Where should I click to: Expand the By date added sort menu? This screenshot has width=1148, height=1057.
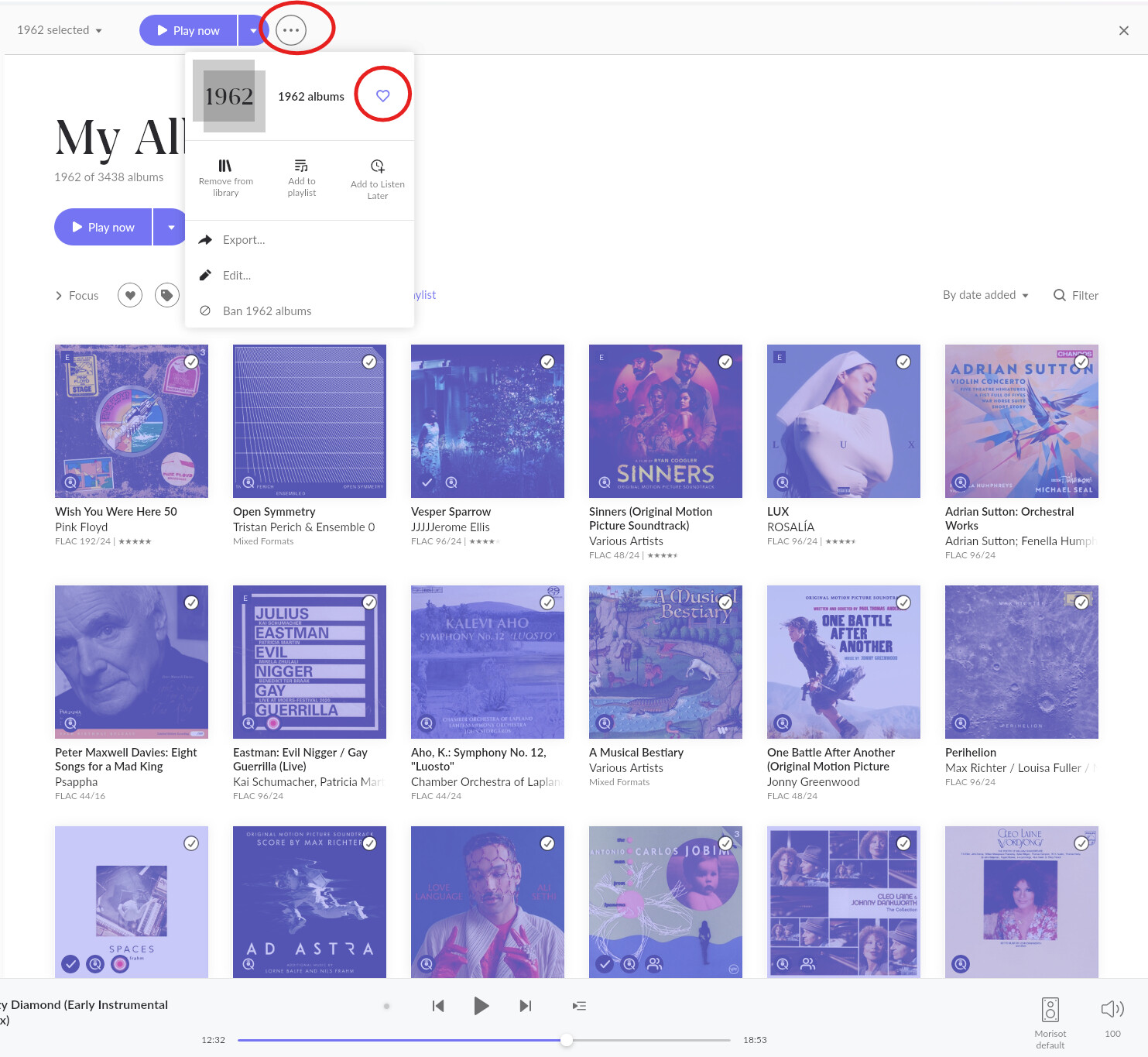pos(985,295)
